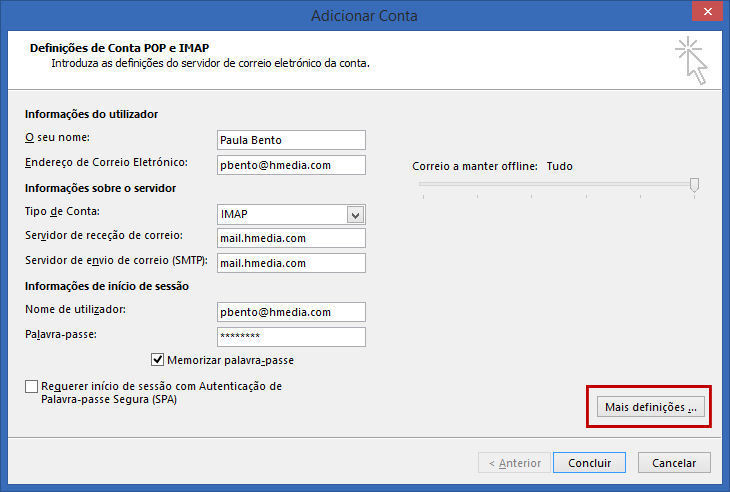The height and width of the screenshot is (492, 730).
Task: Click the 'Informações do utilizador' section label
Action: pyautogui.click(x=91, y=114)
